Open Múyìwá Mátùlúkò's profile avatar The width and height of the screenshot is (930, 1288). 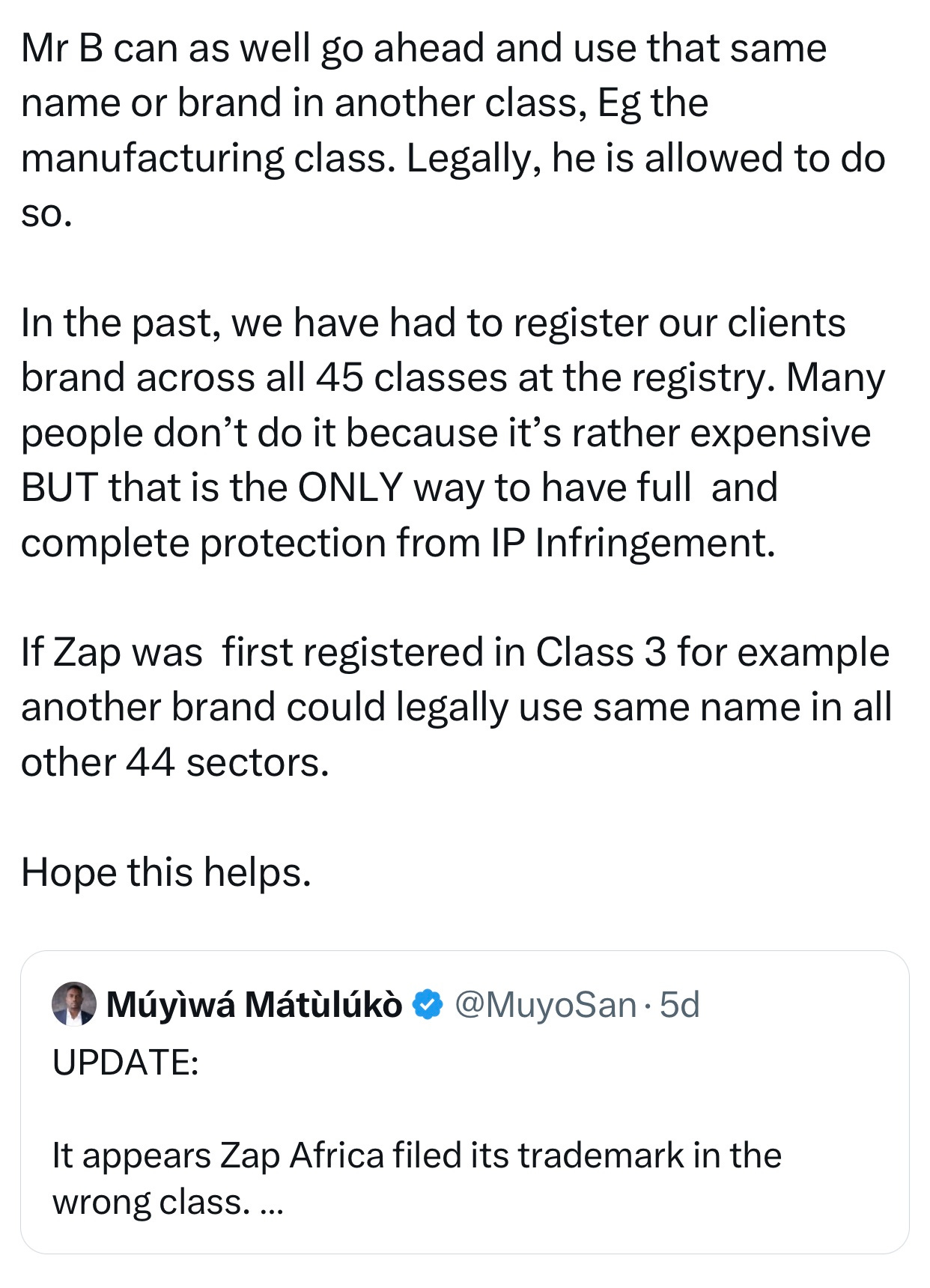tap(74, 1003)
